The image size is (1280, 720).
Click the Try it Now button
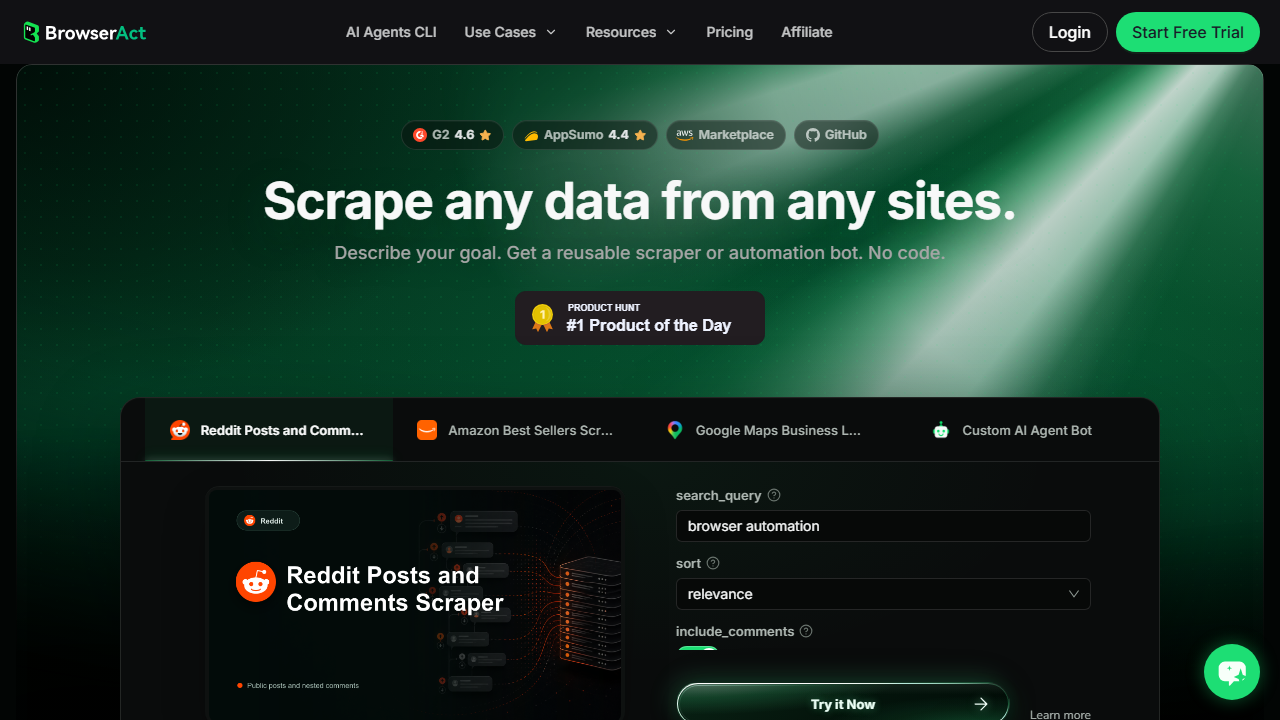(843, 704)
